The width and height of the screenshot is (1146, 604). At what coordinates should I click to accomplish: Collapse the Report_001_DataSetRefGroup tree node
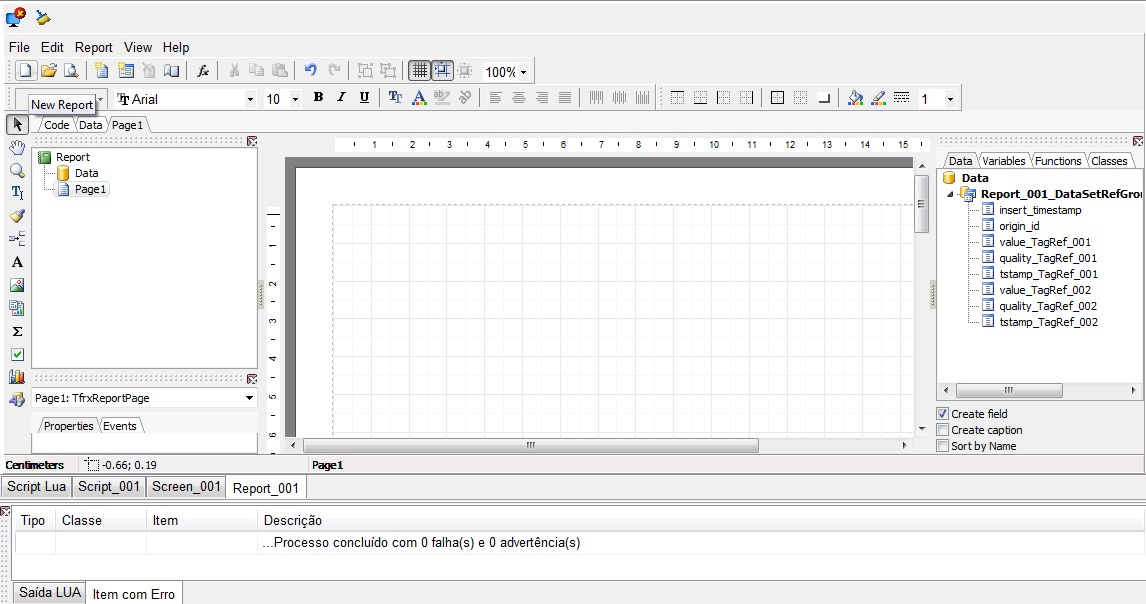(950, 195)
